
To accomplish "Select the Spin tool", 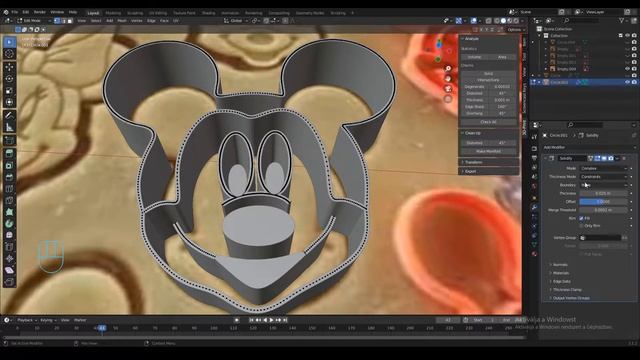I will [x=9, y=224].
